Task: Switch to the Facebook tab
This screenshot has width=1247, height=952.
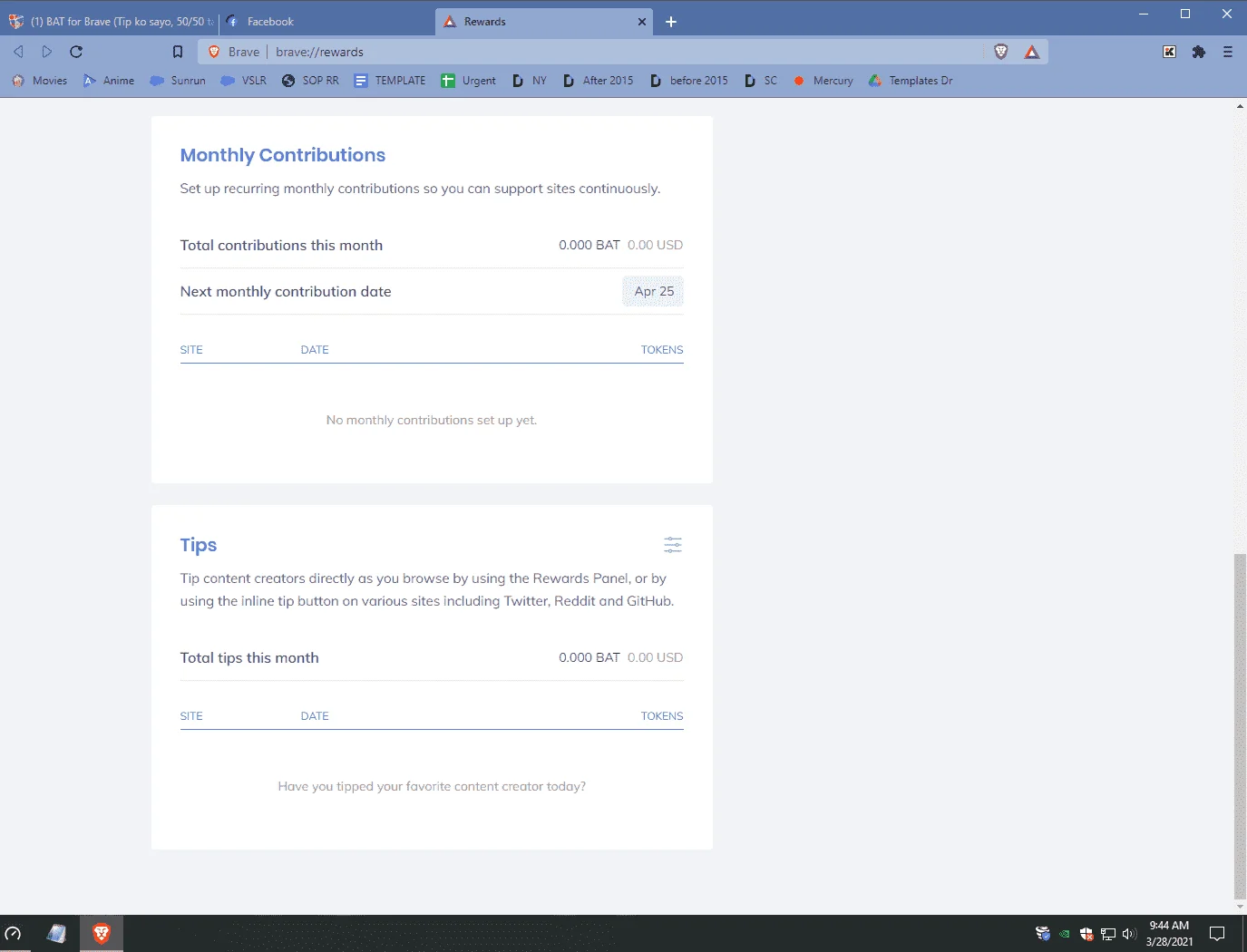Action: pyautogui.click(x=326, y=22)
